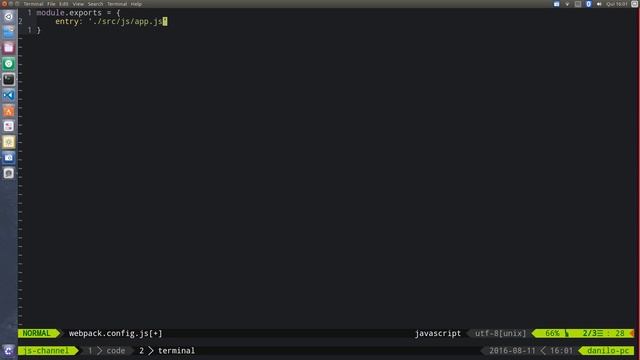Launch the Files manager from dock

[x=9, y=32]
